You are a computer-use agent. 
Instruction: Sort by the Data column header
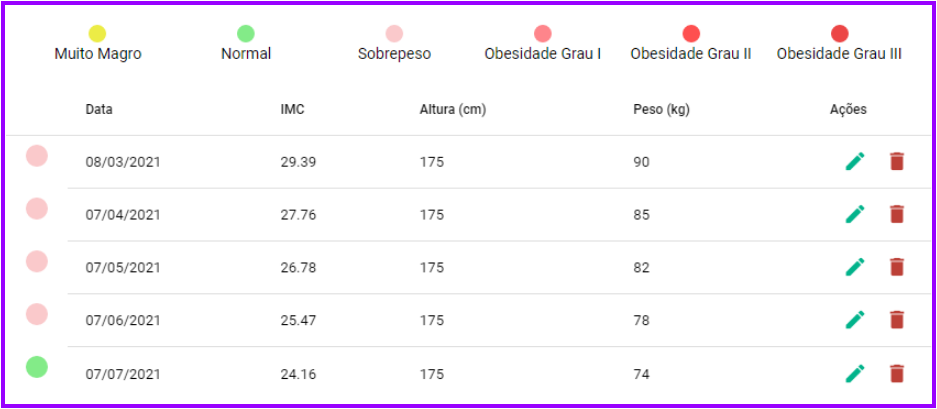tap(99, 109)
